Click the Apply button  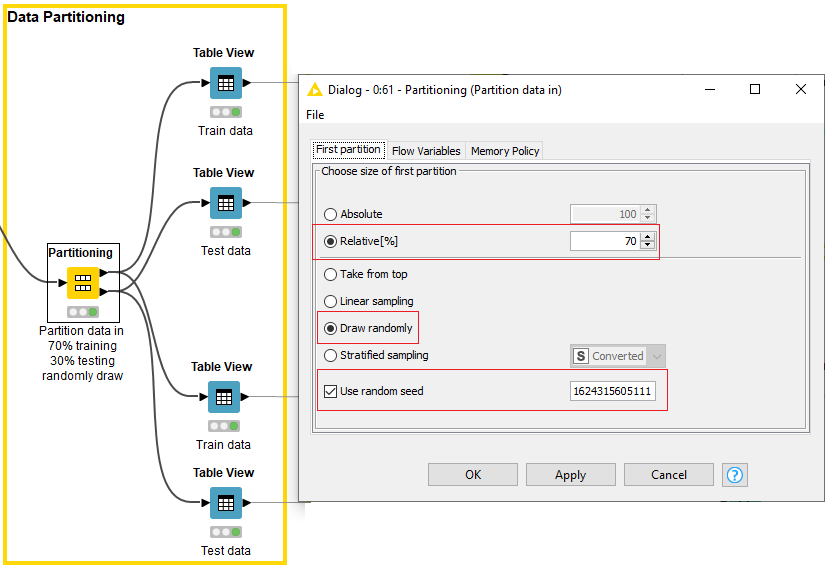click(571, 474)
